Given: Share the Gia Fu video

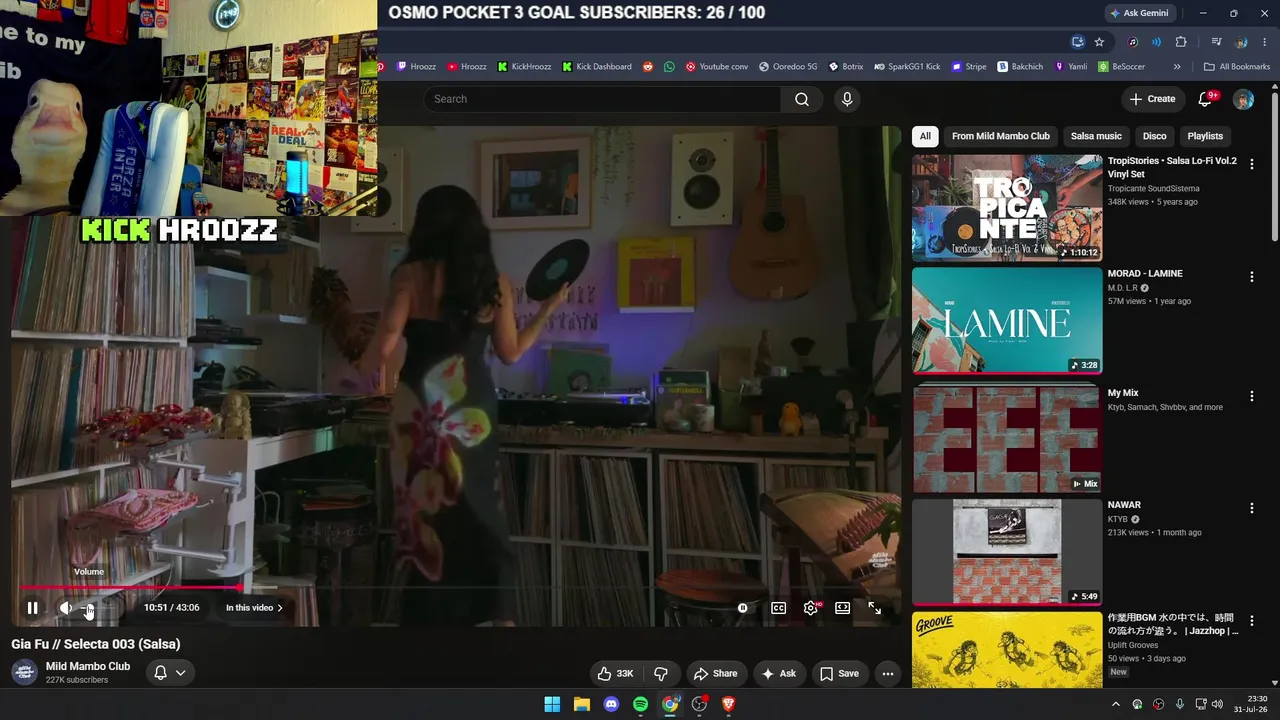Looking at the screenshot, I should click(x=715, y=674).
